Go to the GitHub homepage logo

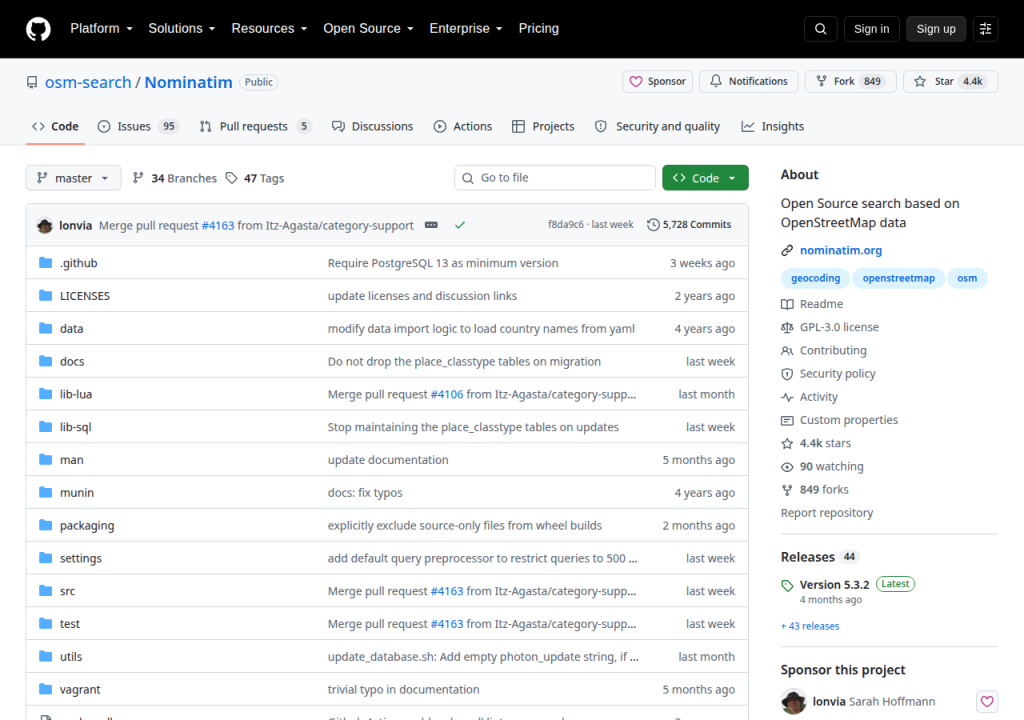click(x=38, y=29)
